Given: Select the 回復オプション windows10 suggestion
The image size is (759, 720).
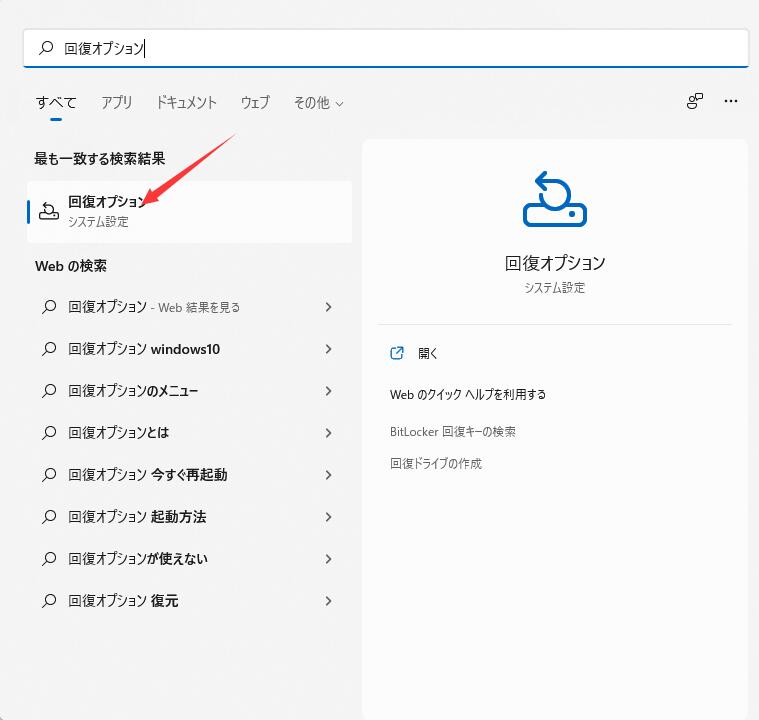Looking at the screenshot, I should pos(189,349).
